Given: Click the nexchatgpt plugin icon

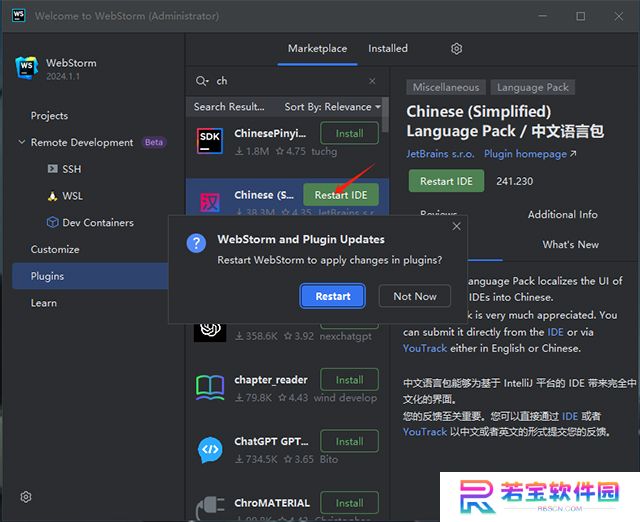Looking at the screenshot, I should click(210, 331).
